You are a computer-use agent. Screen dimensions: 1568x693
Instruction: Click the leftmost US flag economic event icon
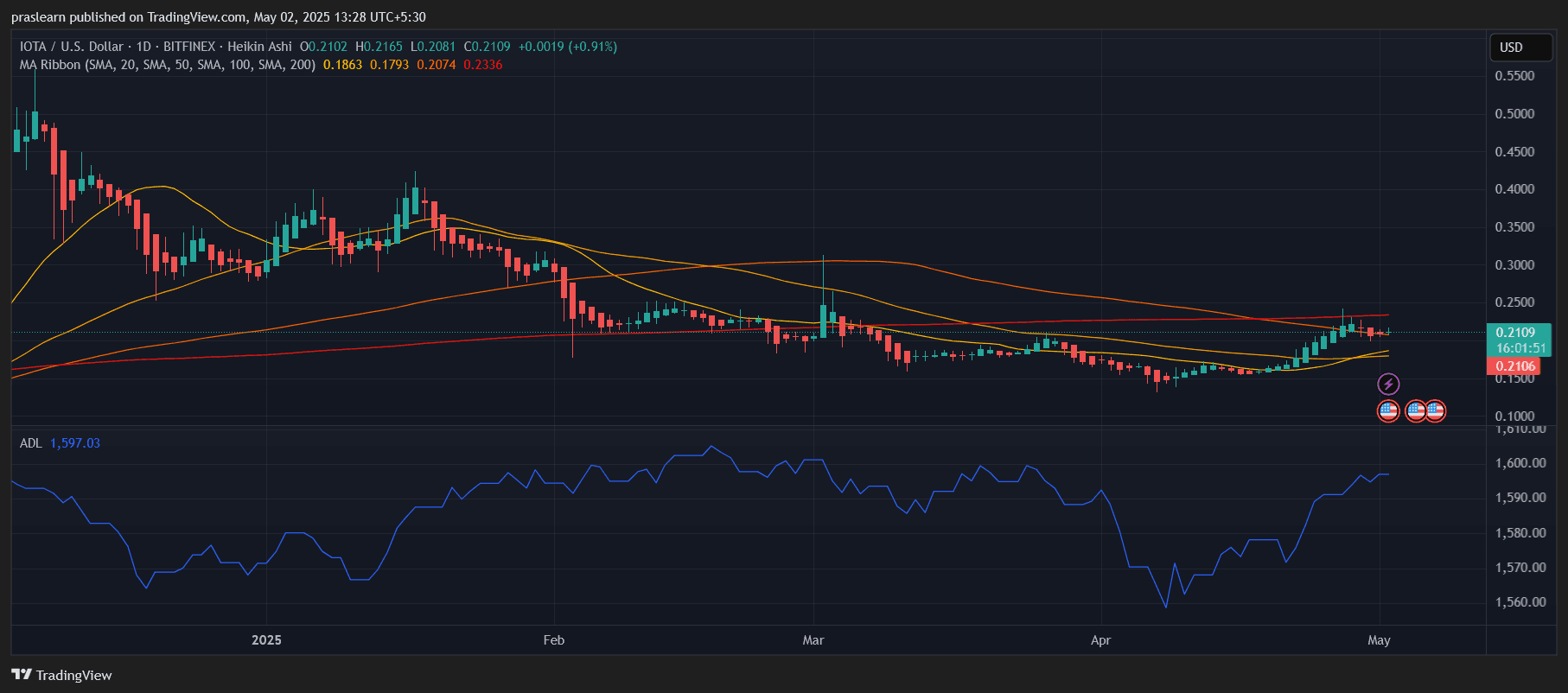pos(1388,411)
